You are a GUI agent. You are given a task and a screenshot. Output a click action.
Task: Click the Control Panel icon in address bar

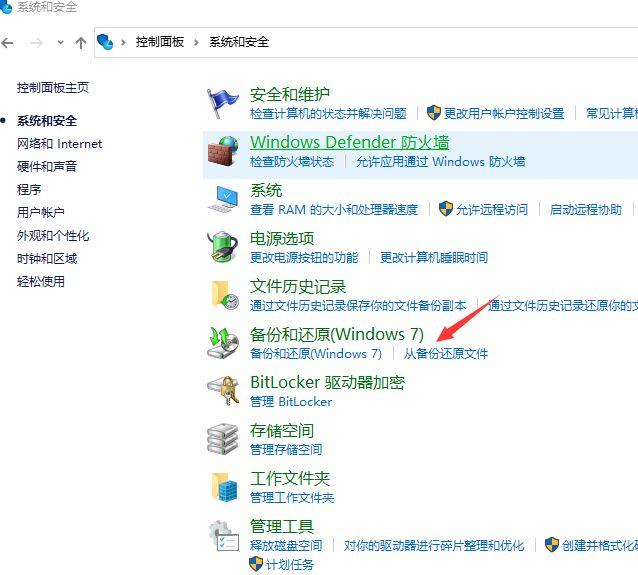[105, 42]
